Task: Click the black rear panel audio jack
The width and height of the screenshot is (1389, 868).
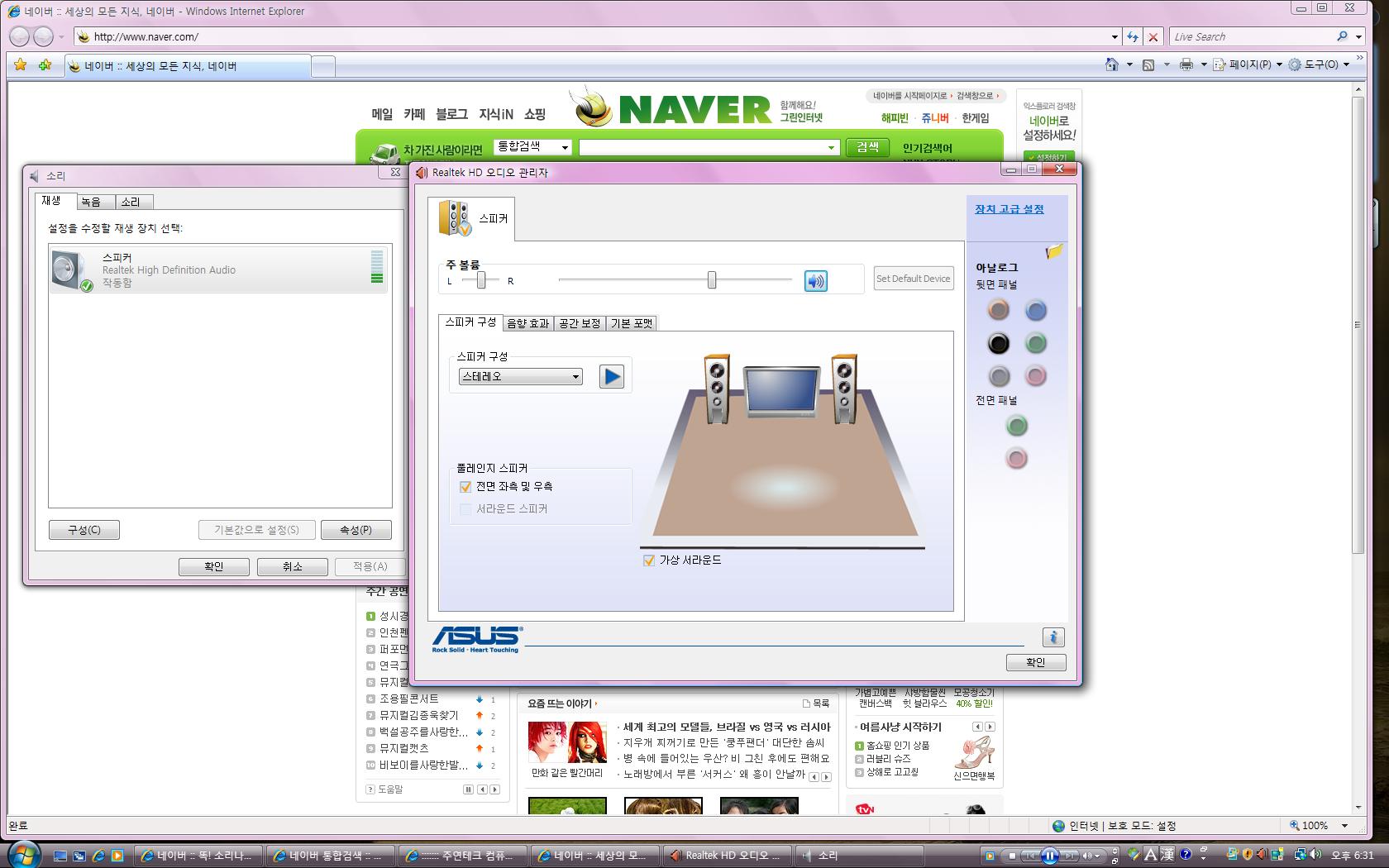Action: (x=998, y=343)
